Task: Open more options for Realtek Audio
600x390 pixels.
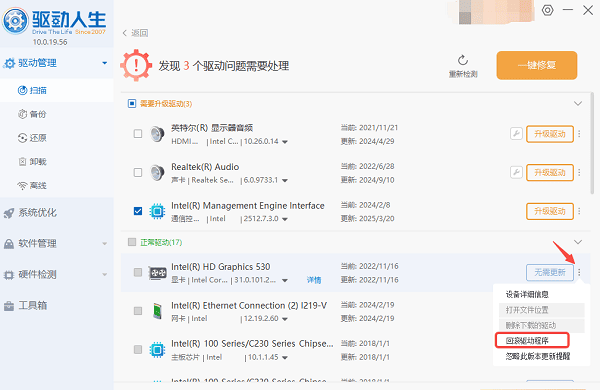Action: 579,173
